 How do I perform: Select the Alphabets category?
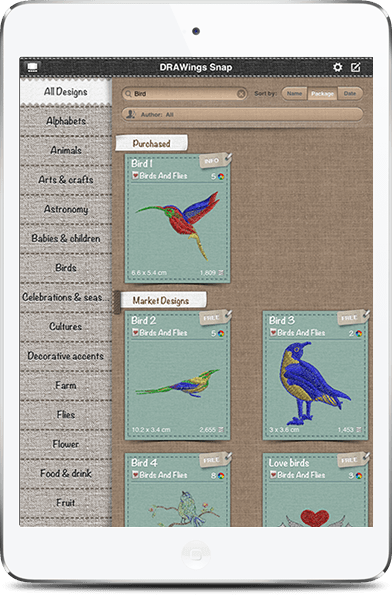(x=65, y=121)
